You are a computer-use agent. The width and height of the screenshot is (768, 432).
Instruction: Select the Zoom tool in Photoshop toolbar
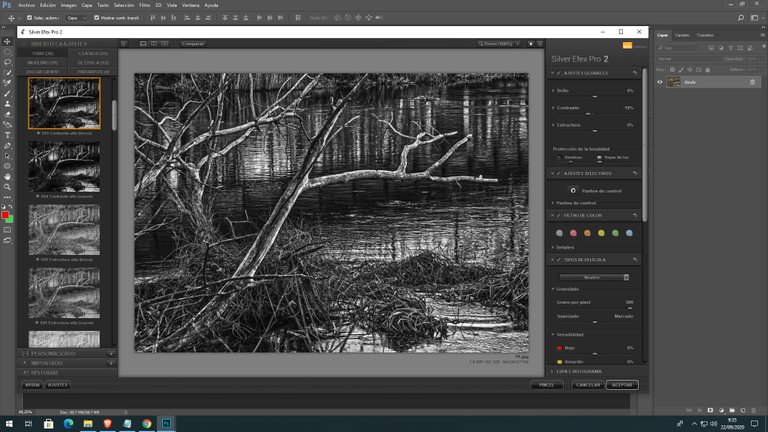[x=7, y=187]
